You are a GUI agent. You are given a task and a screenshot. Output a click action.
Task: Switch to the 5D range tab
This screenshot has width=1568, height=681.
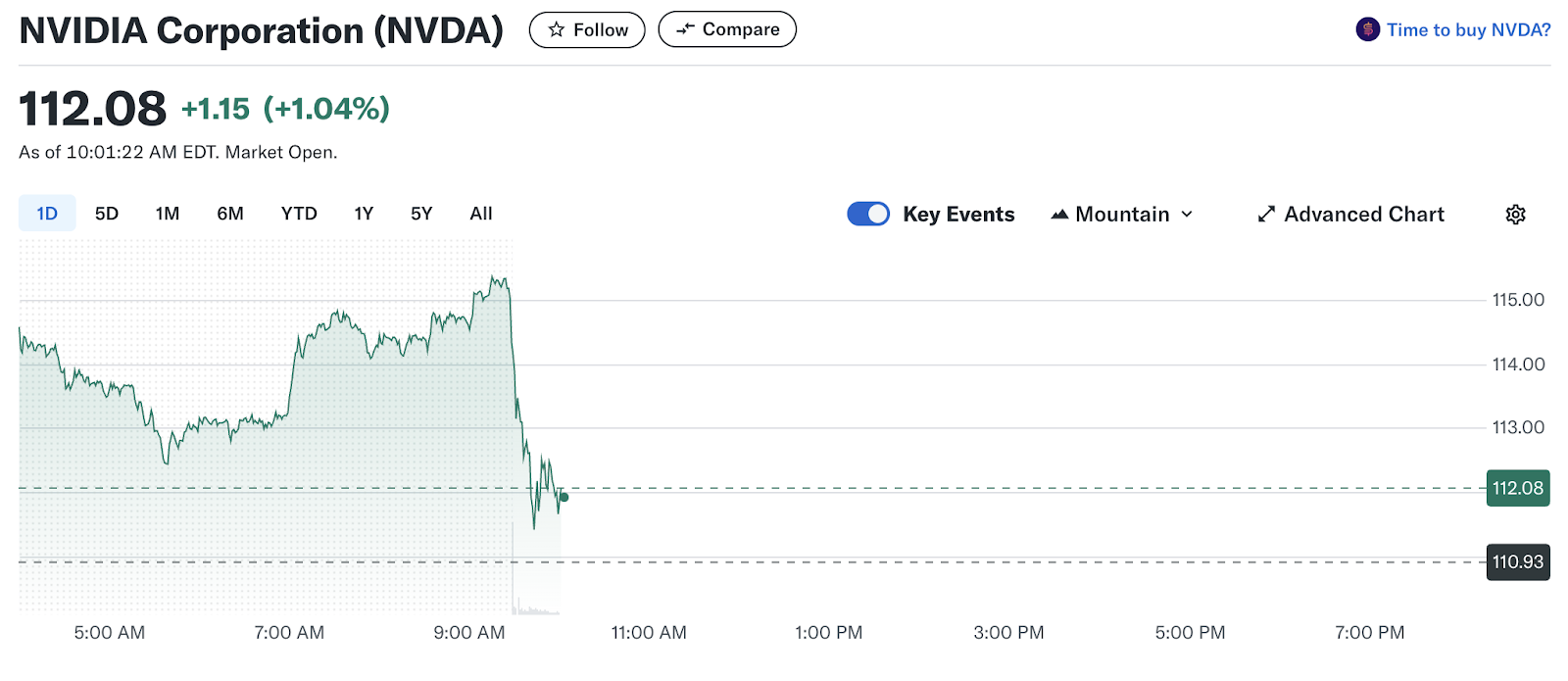click(107, 214)
